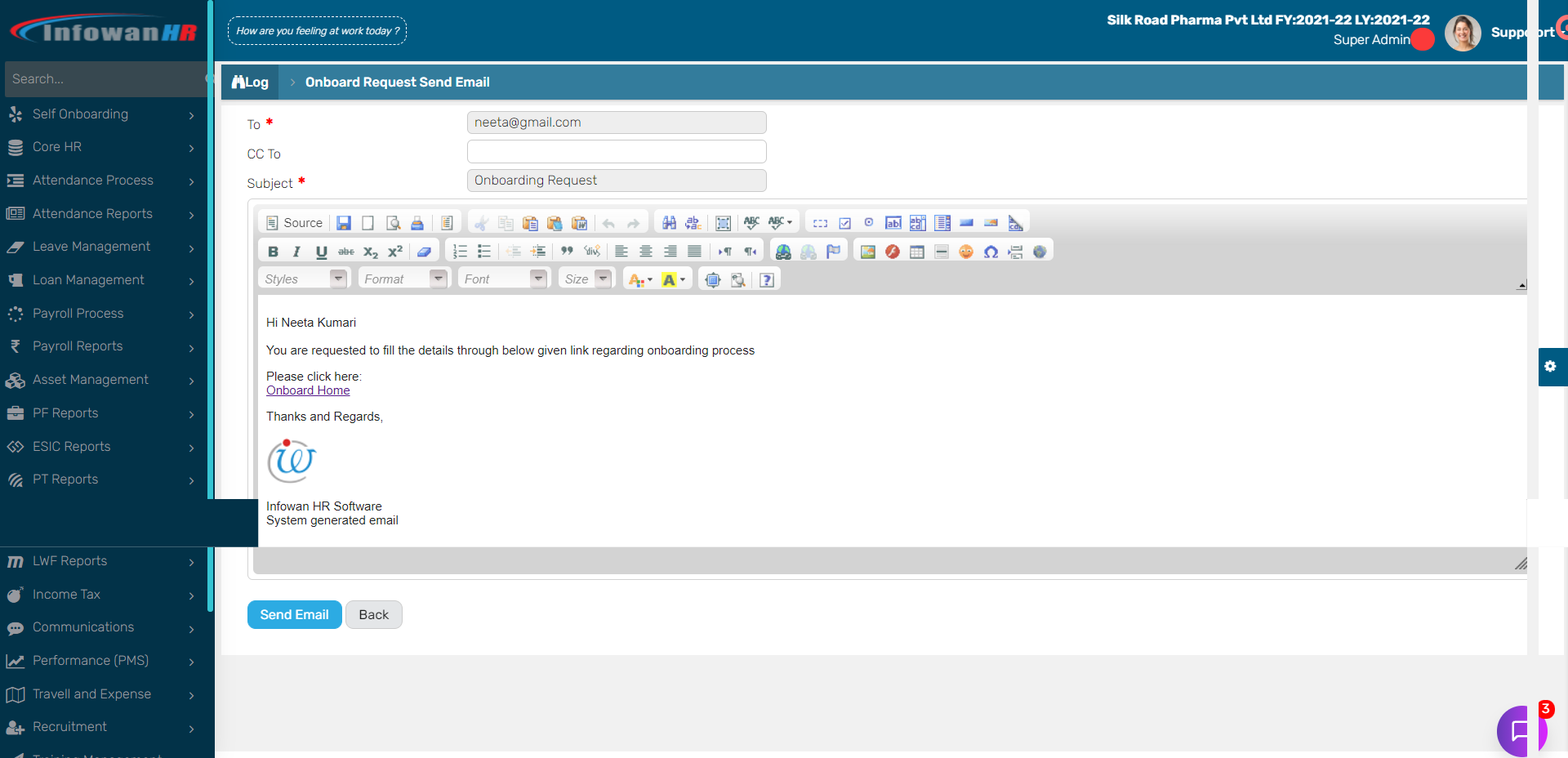
Task: Open the Leave Management menu
Action: coord(91,246)
